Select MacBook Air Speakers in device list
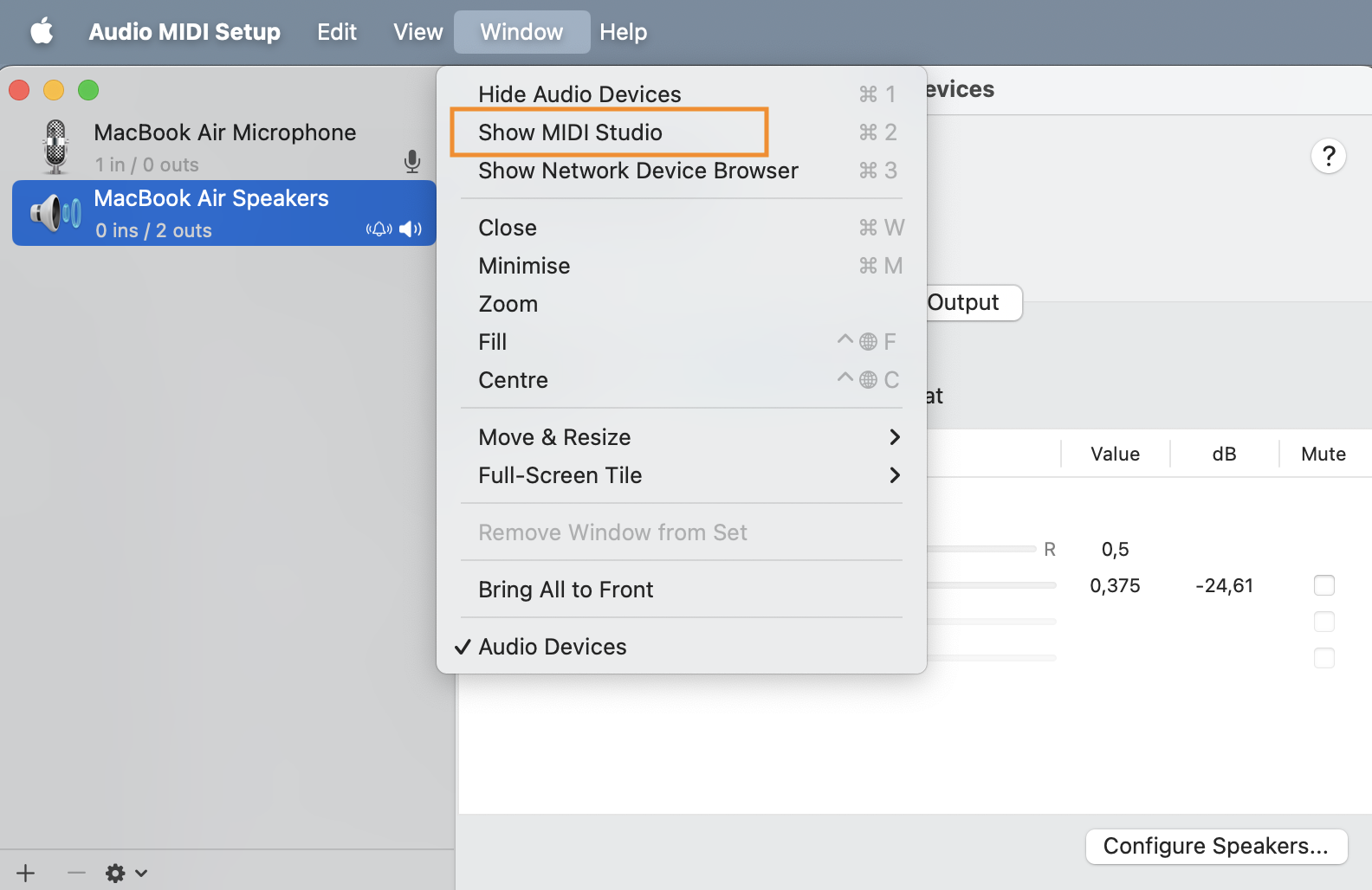Viewport: 1372px width, 890px height. [224, 213]
